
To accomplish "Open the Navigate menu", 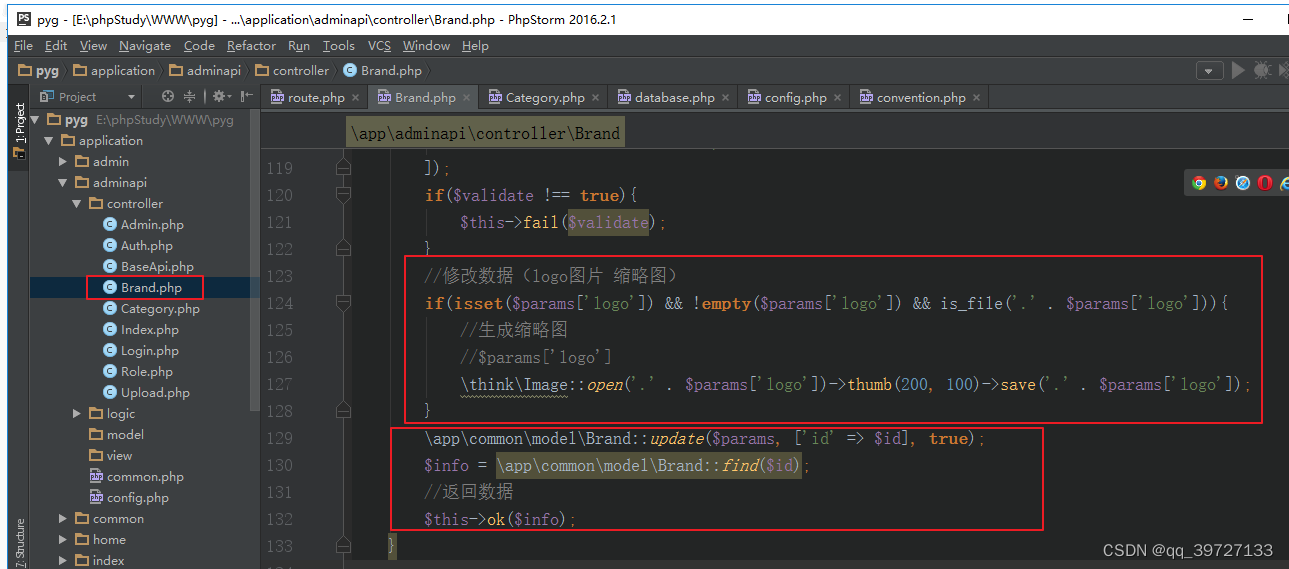I will click(x=144, y=46).
